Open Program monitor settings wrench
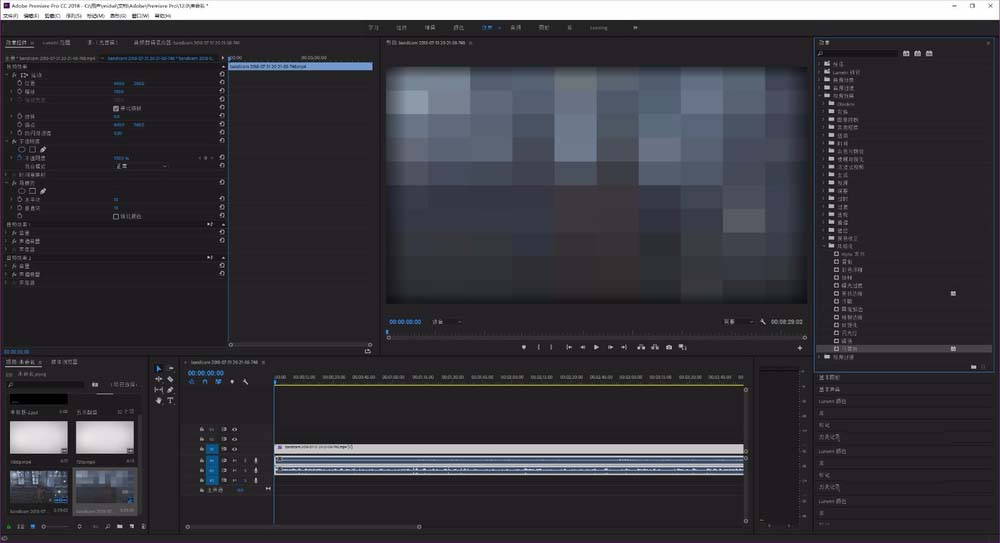The image size is (1000, 543). 763,322
